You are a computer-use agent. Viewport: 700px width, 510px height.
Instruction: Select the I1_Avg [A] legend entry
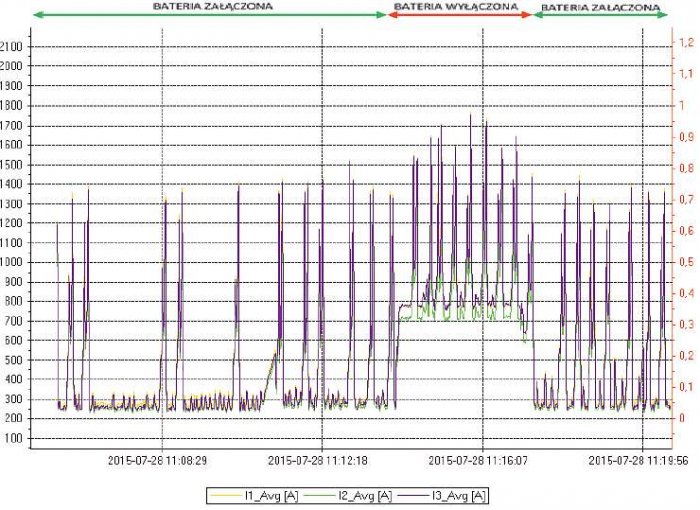254,495
